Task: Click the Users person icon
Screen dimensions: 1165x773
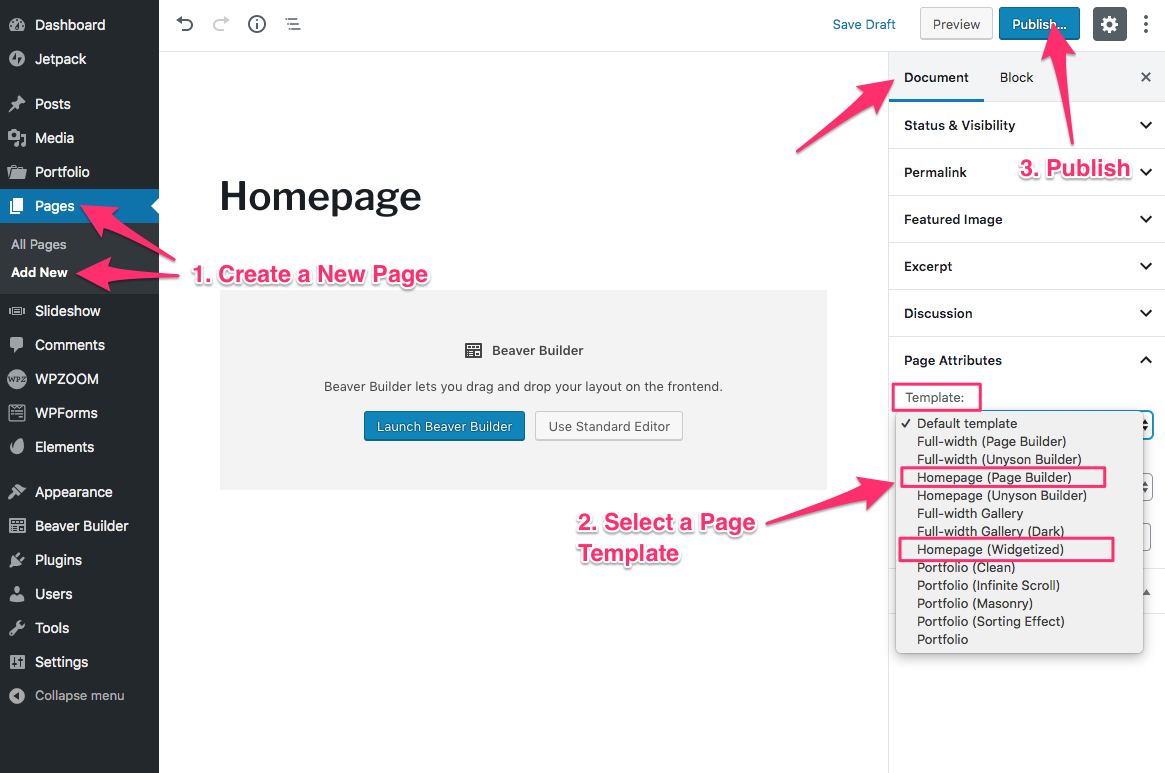Action: point(17,594)
